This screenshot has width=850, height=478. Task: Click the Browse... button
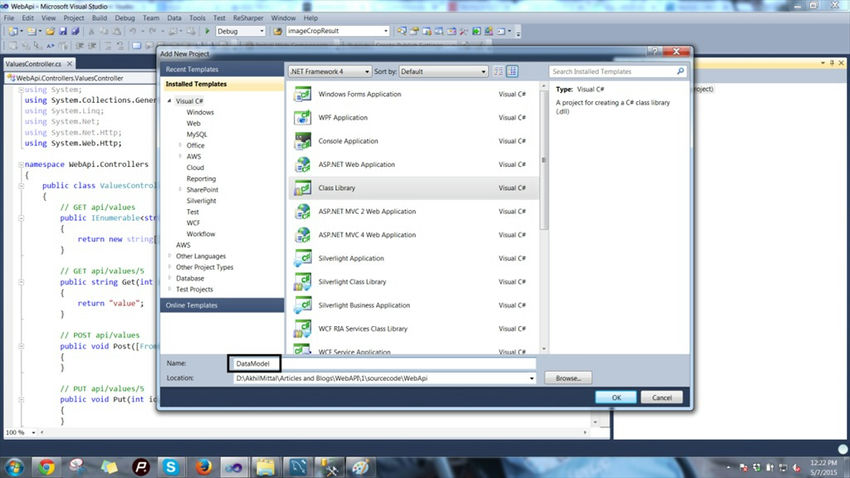point(568,378)
